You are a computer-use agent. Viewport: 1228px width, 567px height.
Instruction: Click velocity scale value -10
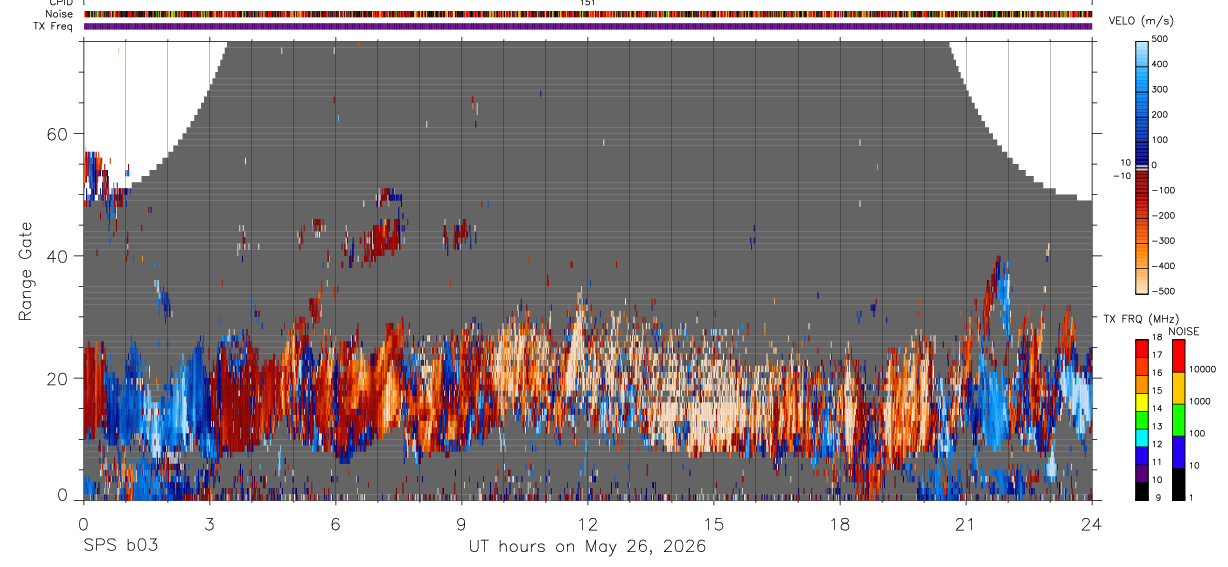pos(1120,176)
